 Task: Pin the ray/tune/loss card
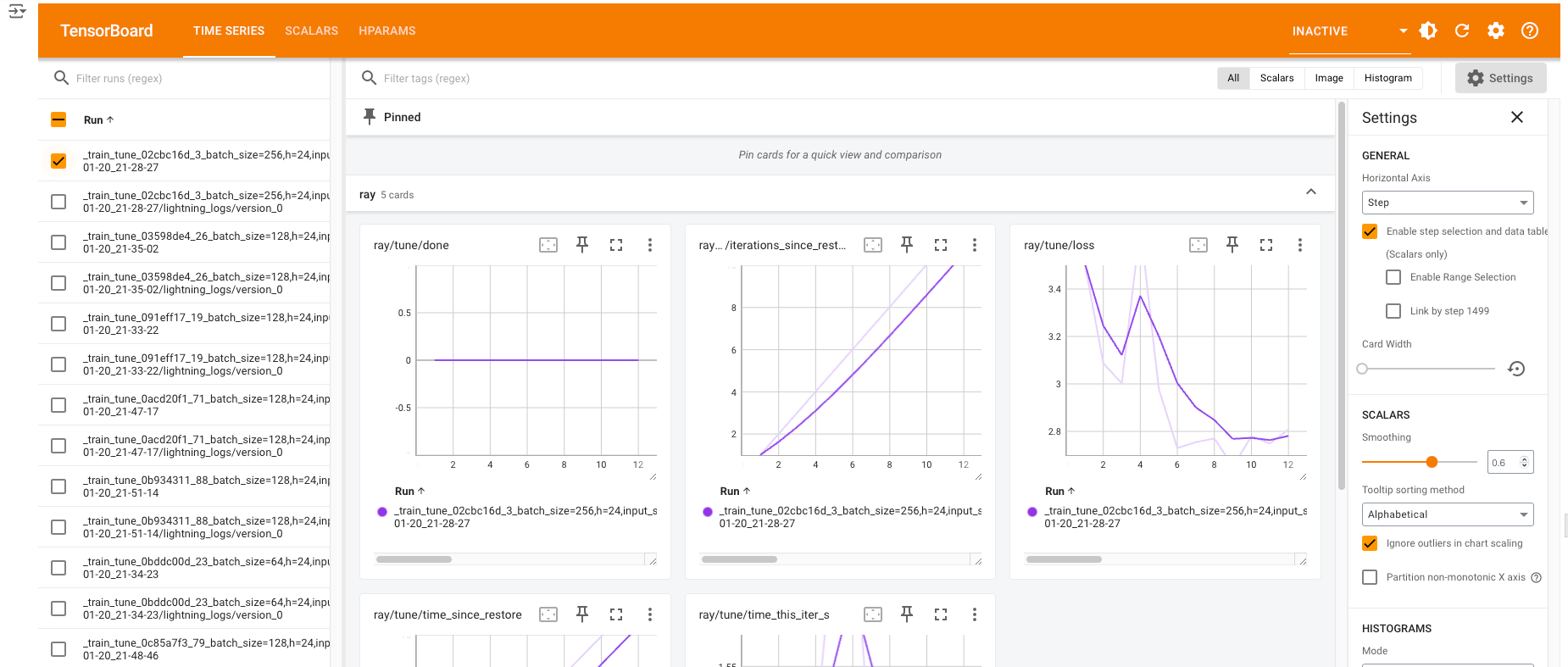(1232, 245)
